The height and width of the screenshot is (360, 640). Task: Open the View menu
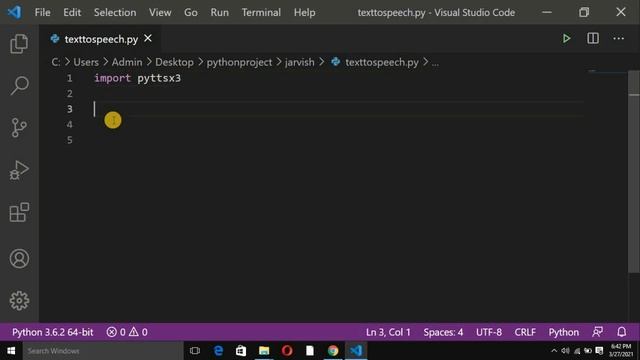point(160,12)
